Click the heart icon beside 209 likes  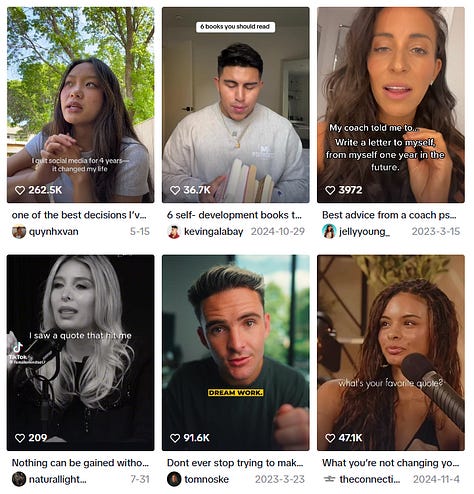20,438
